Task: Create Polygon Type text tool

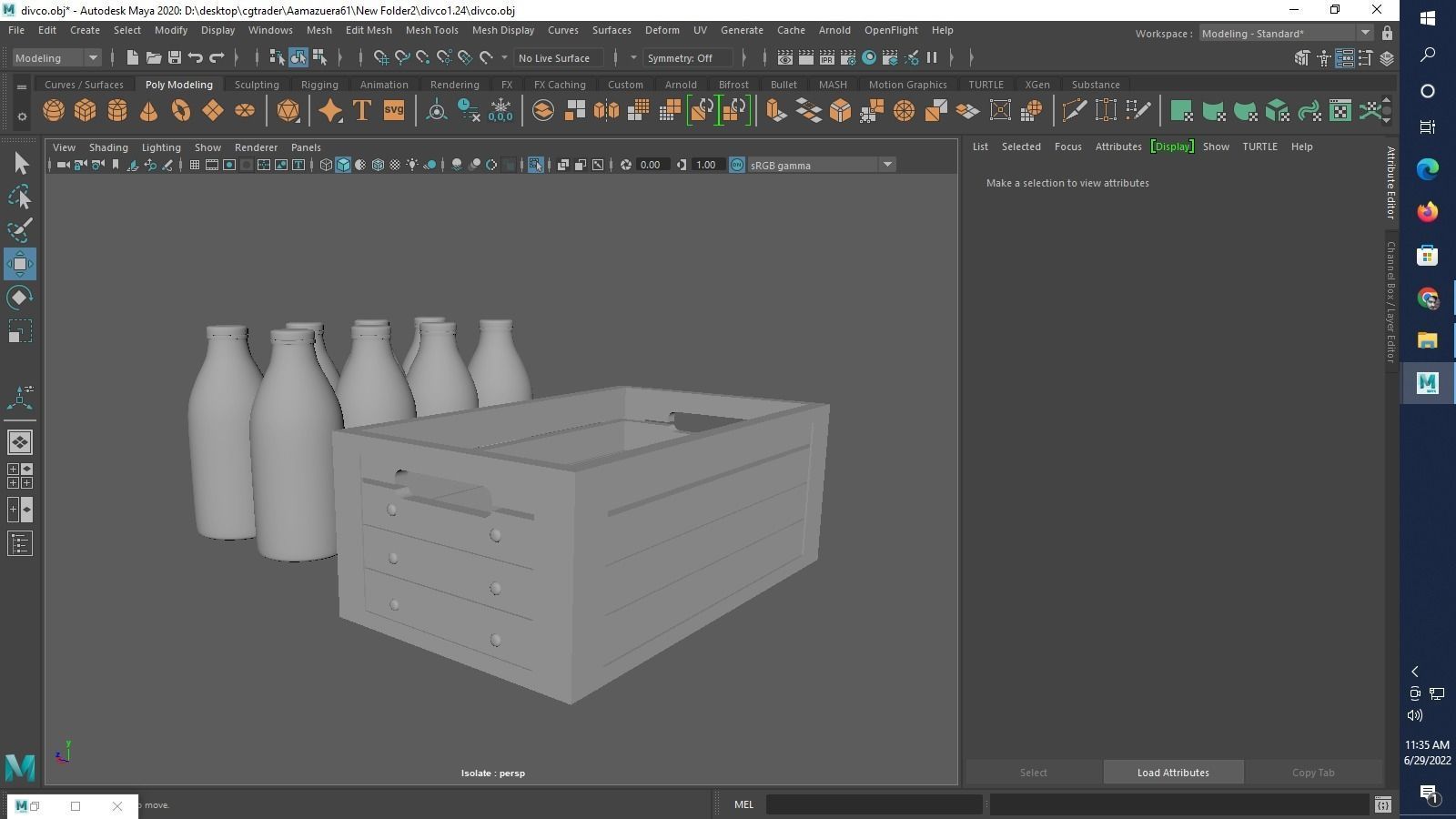Action: [x=362, y=111]
